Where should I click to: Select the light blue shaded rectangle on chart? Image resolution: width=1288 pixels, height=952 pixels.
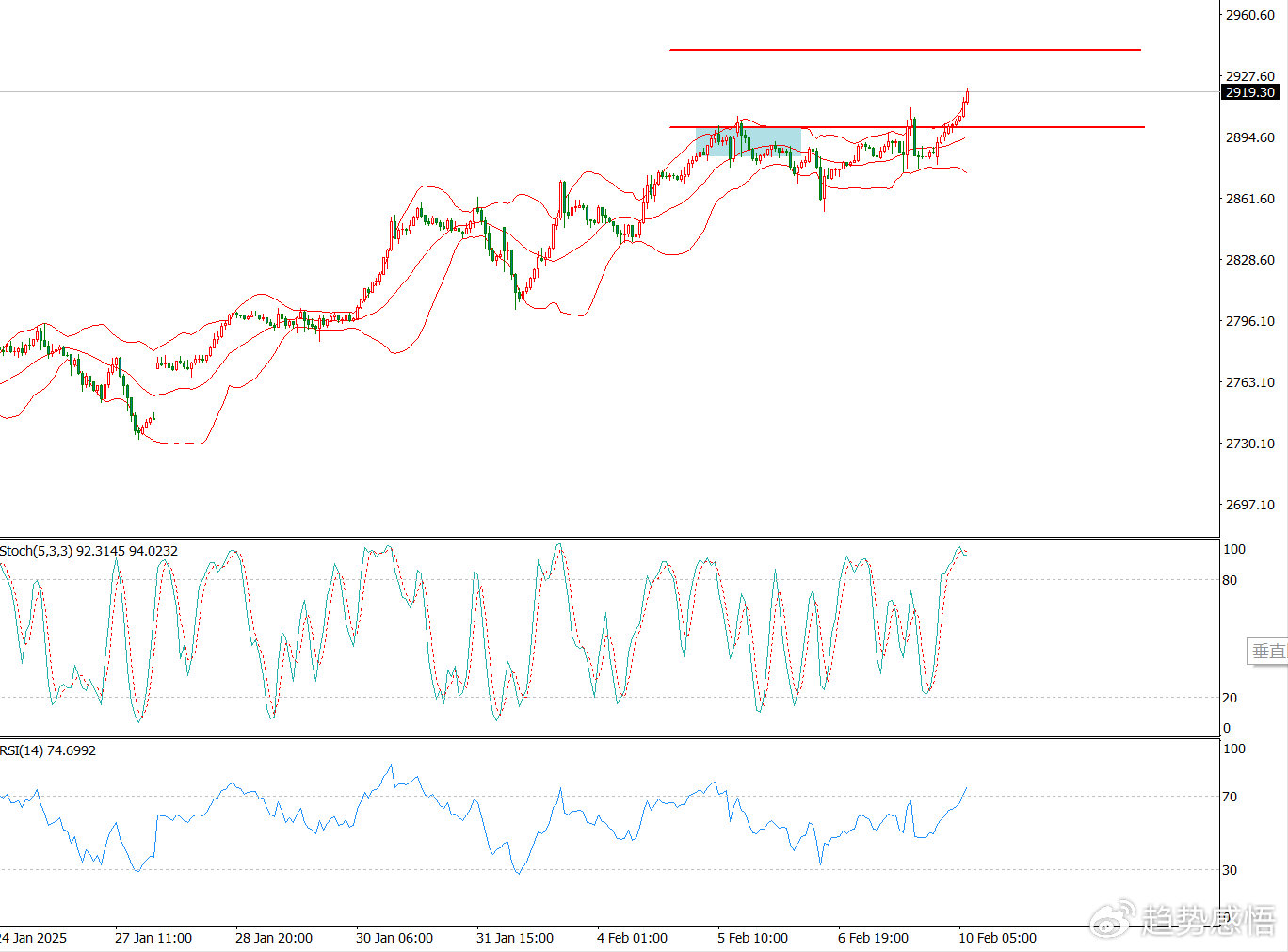coord(749,141)
